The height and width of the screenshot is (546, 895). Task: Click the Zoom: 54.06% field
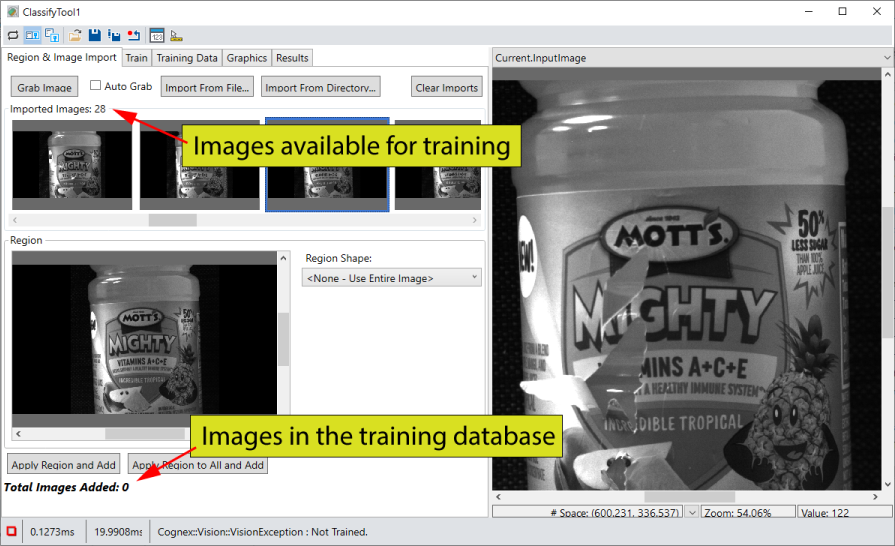click(748, 512)
